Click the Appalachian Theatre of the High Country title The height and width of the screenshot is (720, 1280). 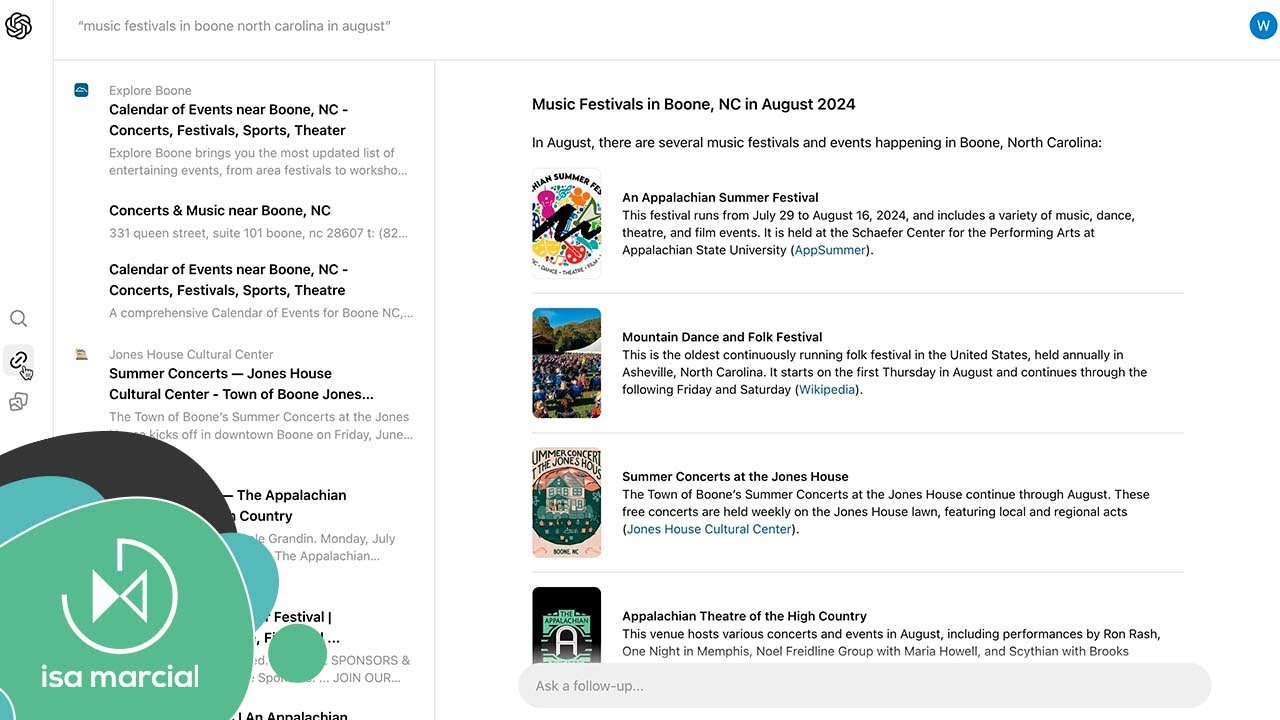(x=744, y=616)
